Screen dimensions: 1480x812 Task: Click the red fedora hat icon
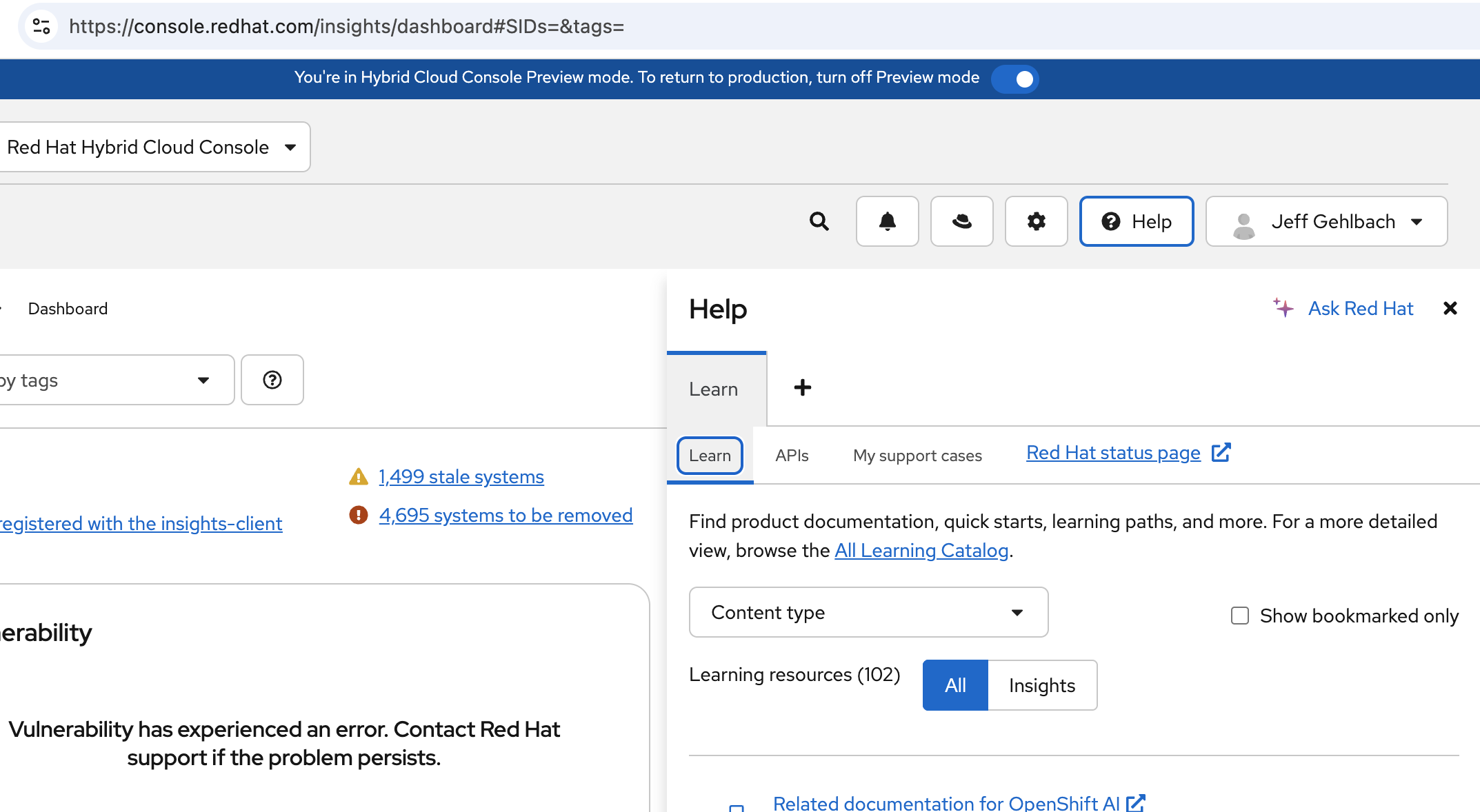tap(961, 221)
